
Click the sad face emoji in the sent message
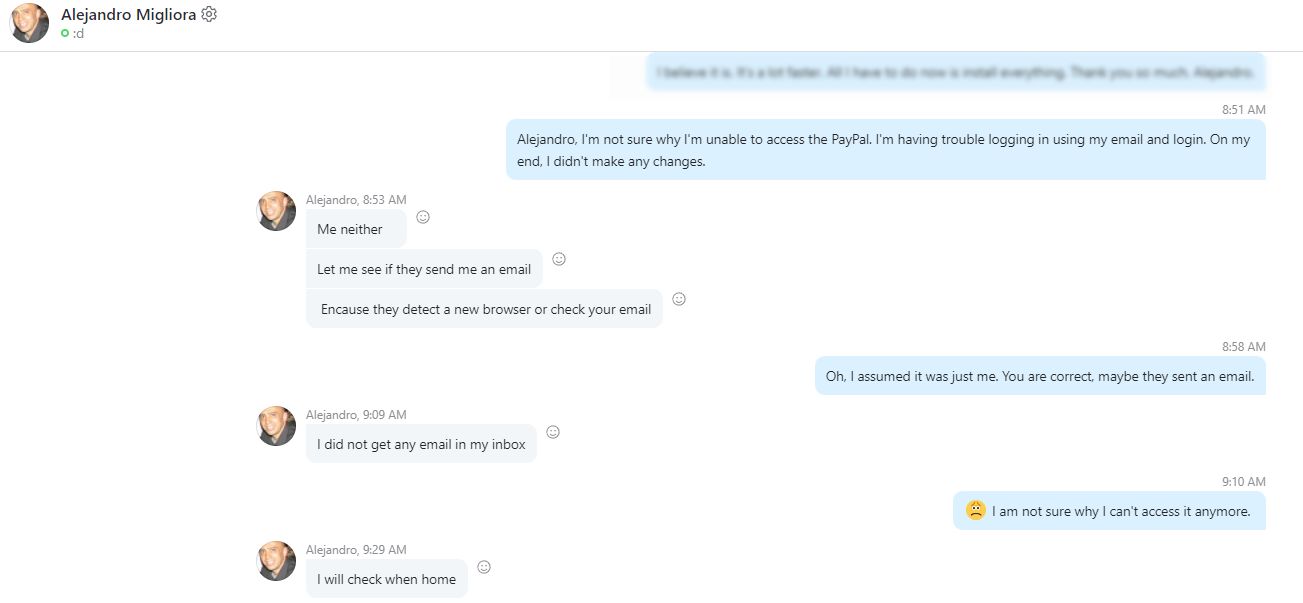975,510
